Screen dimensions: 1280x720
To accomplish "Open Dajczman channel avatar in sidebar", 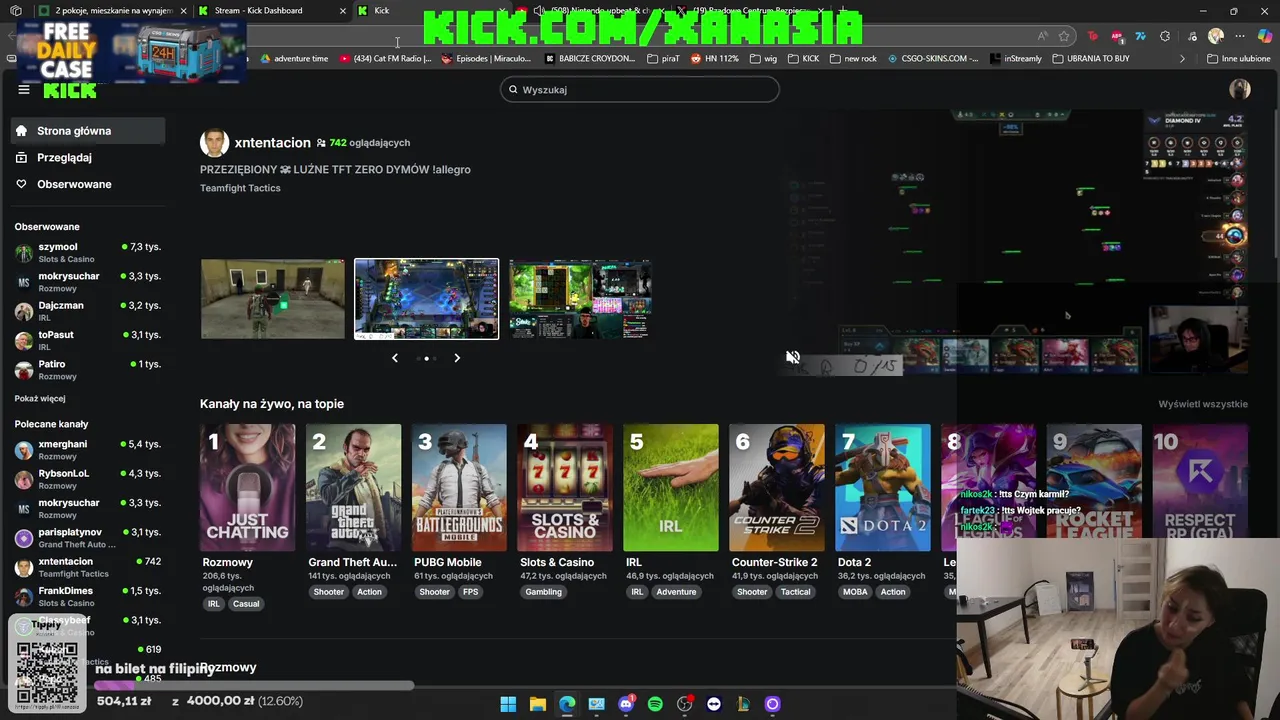I will pos(24,312).
